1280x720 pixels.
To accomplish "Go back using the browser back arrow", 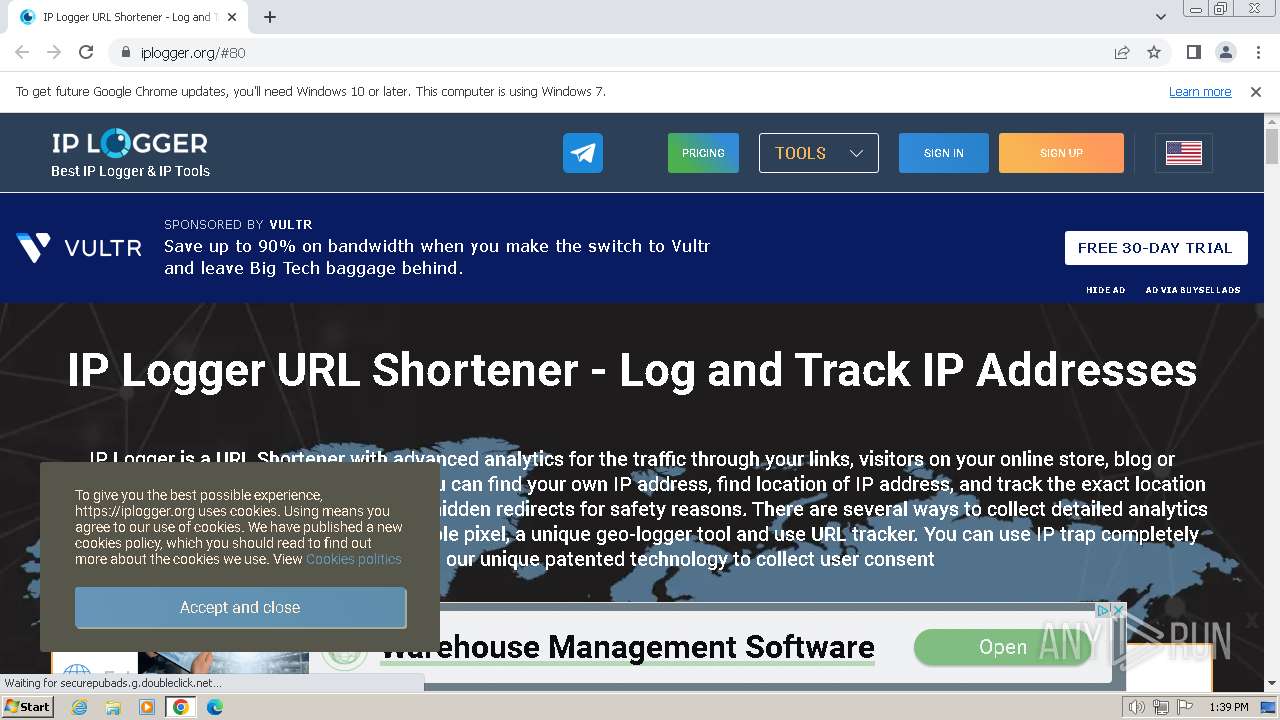I will 22,52.
